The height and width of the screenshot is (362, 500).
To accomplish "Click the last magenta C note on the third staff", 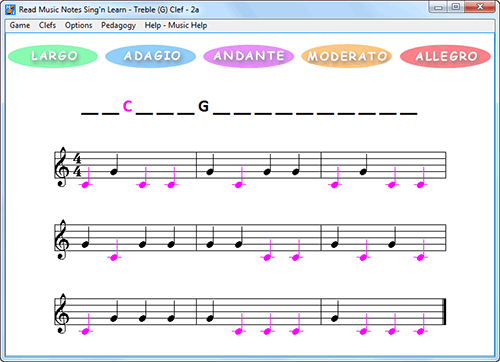I will coord(421,331).
